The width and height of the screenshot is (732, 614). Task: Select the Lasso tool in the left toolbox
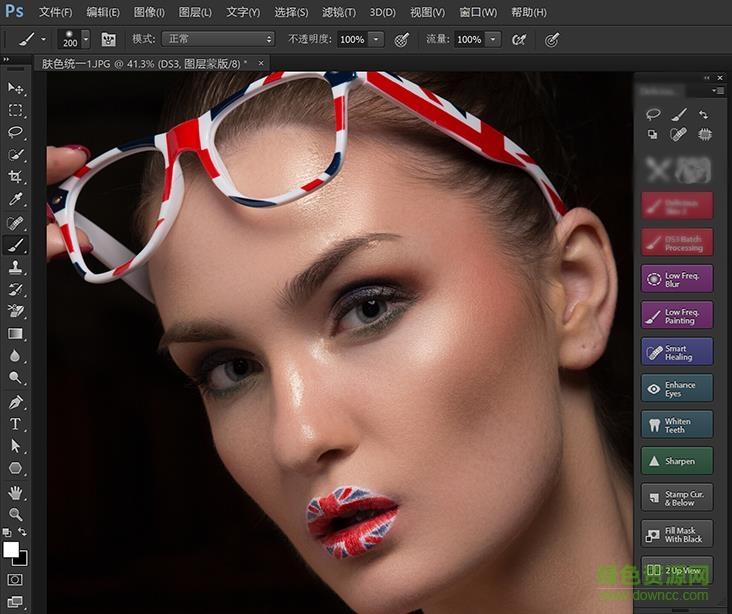click(x=16, y=132)
